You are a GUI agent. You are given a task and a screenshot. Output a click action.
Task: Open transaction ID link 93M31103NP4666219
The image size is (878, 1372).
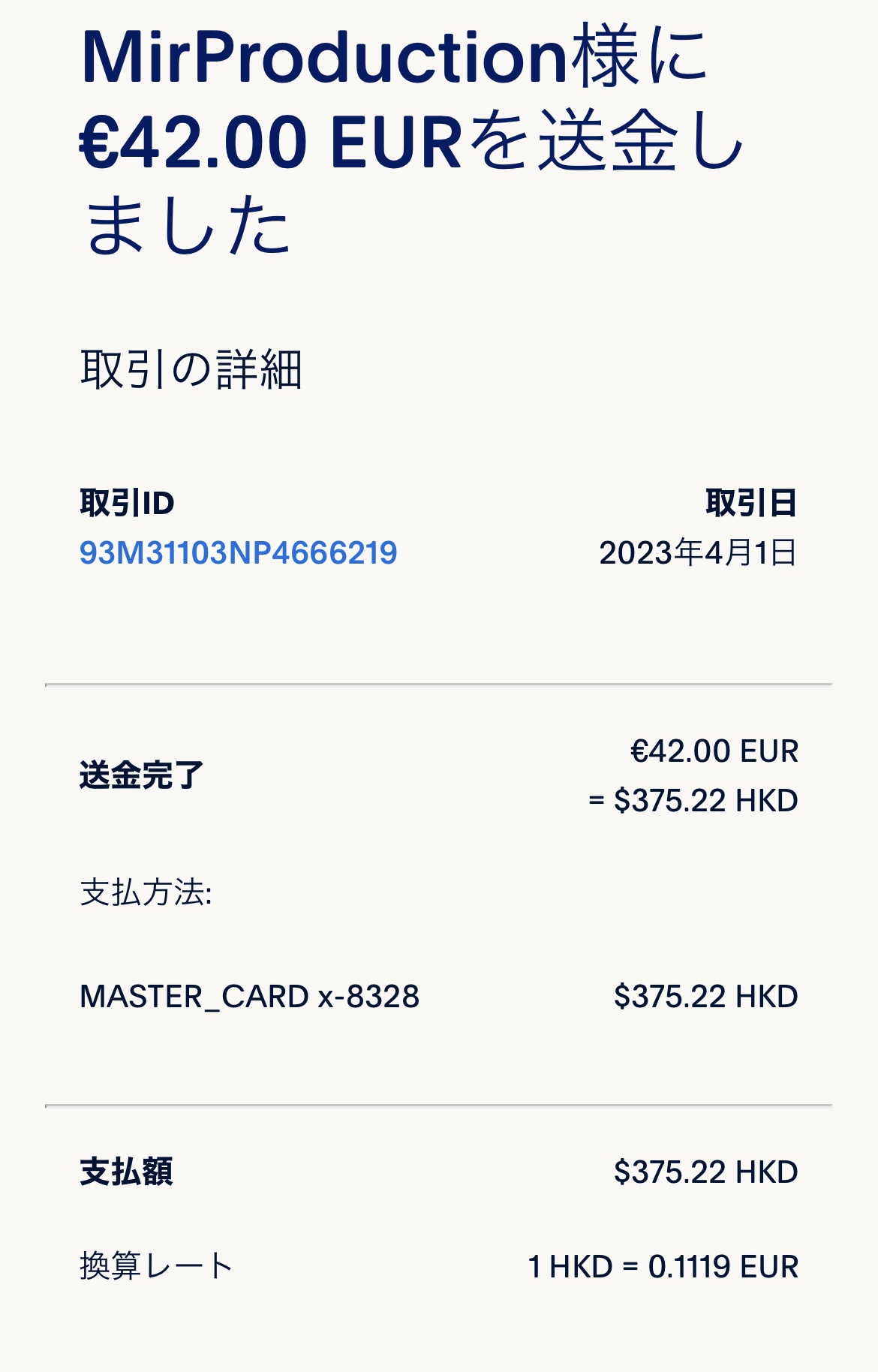pyautogui.click(x=238, y=553)
